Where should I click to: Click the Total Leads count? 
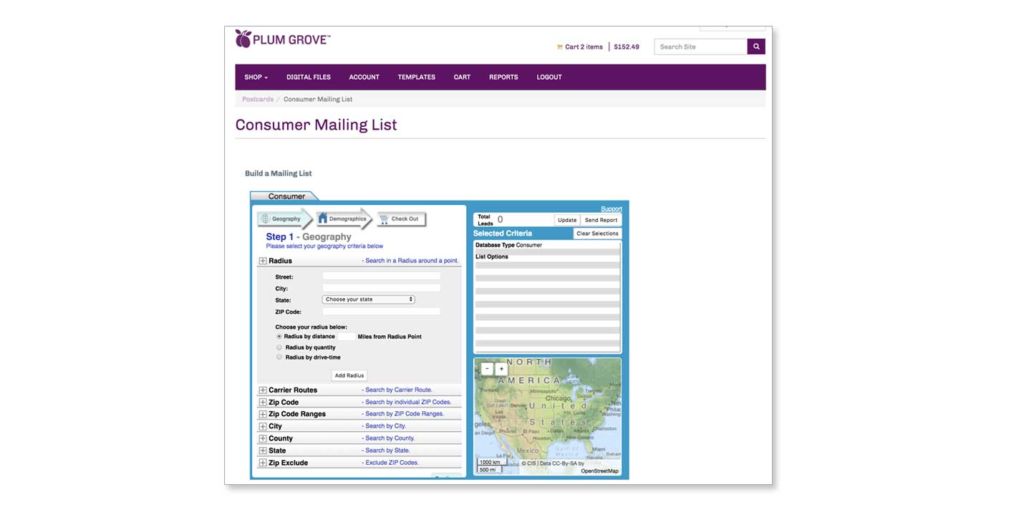[x=500, y=220]
